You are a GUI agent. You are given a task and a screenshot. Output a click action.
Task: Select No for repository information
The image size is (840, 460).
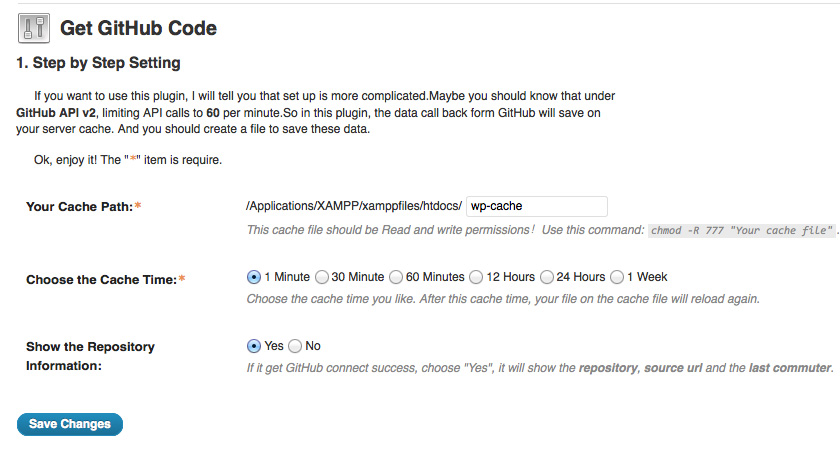pyautogui.click(x=295, y=346)
